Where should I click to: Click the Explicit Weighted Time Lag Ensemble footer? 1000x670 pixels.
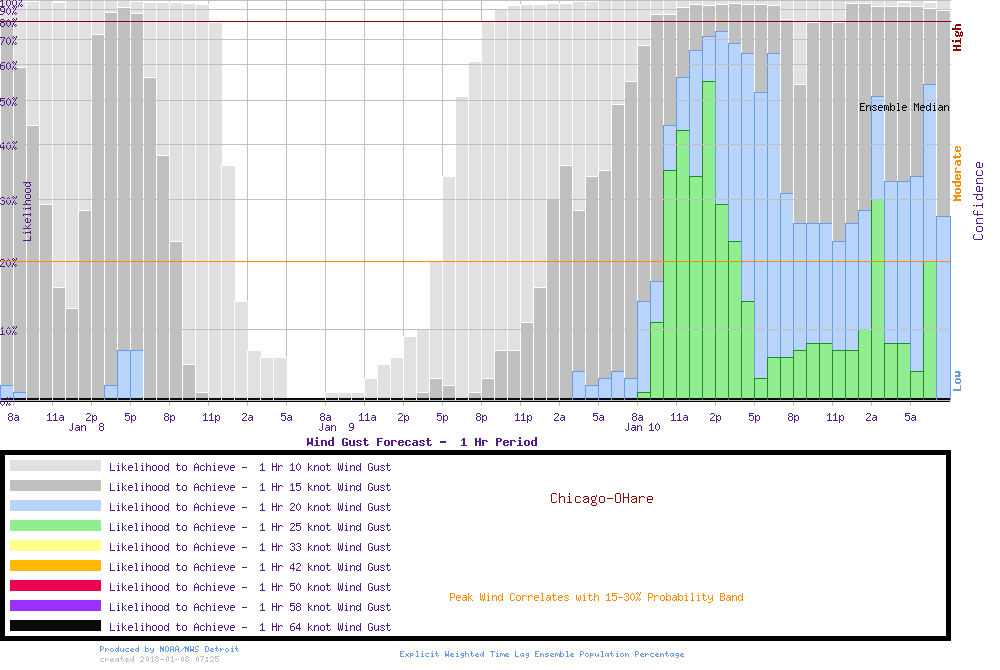click(542, 654)
